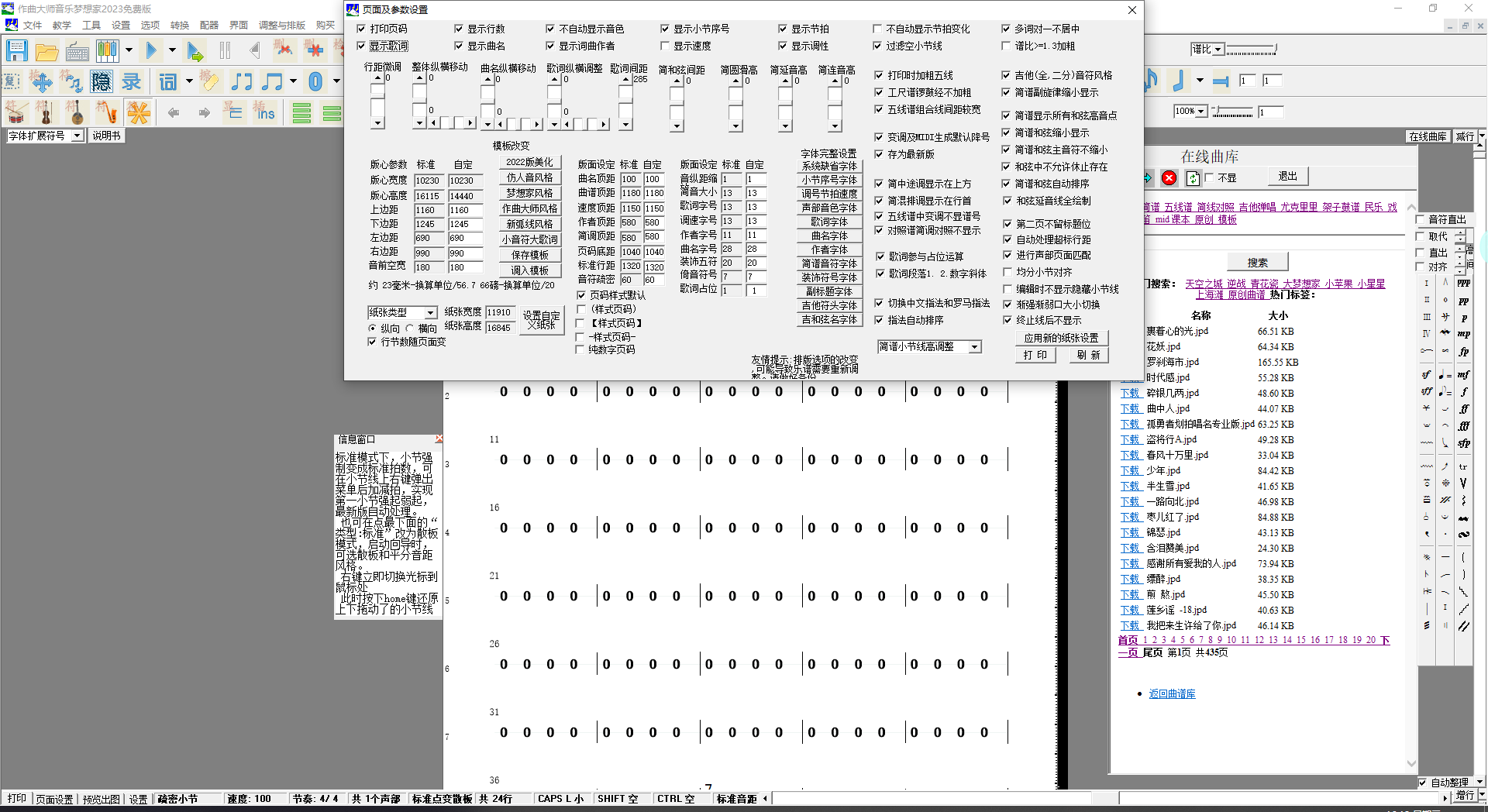The image size is (1488, 812).
Task: Select the blue four-way move arrows icon
Action: tap(41, 81)
